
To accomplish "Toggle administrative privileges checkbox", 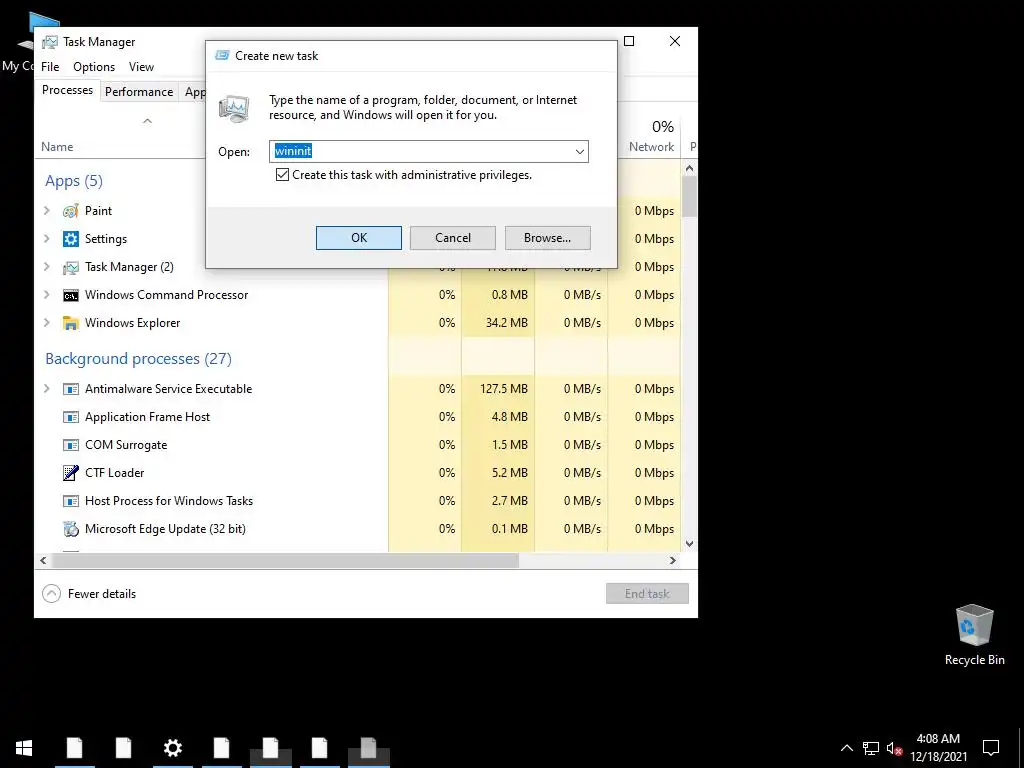I will 282,175.
